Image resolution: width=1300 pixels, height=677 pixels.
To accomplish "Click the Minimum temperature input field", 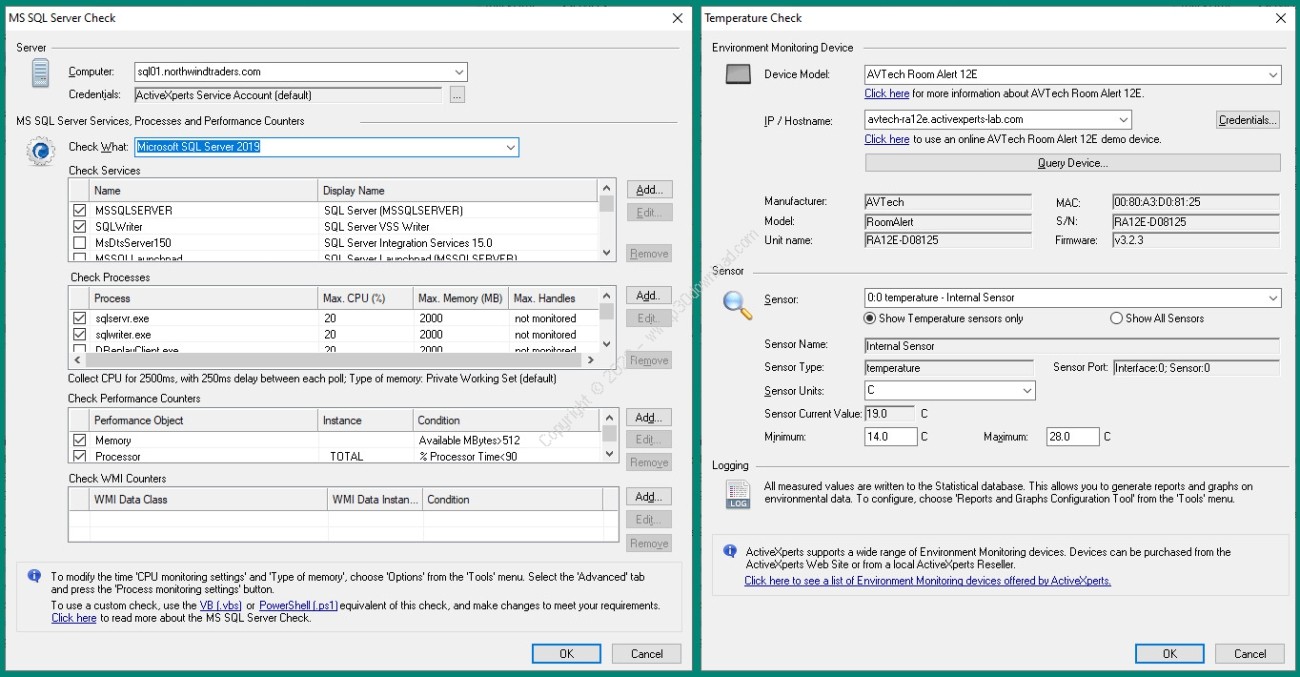I will tap(891, 437).
